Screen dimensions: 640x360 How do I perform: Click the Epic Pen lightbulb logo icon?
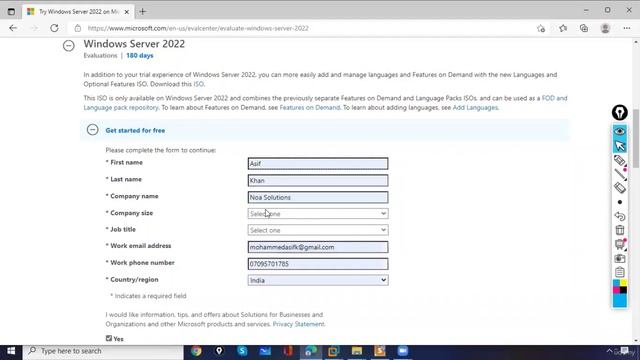tap(620, 113)
